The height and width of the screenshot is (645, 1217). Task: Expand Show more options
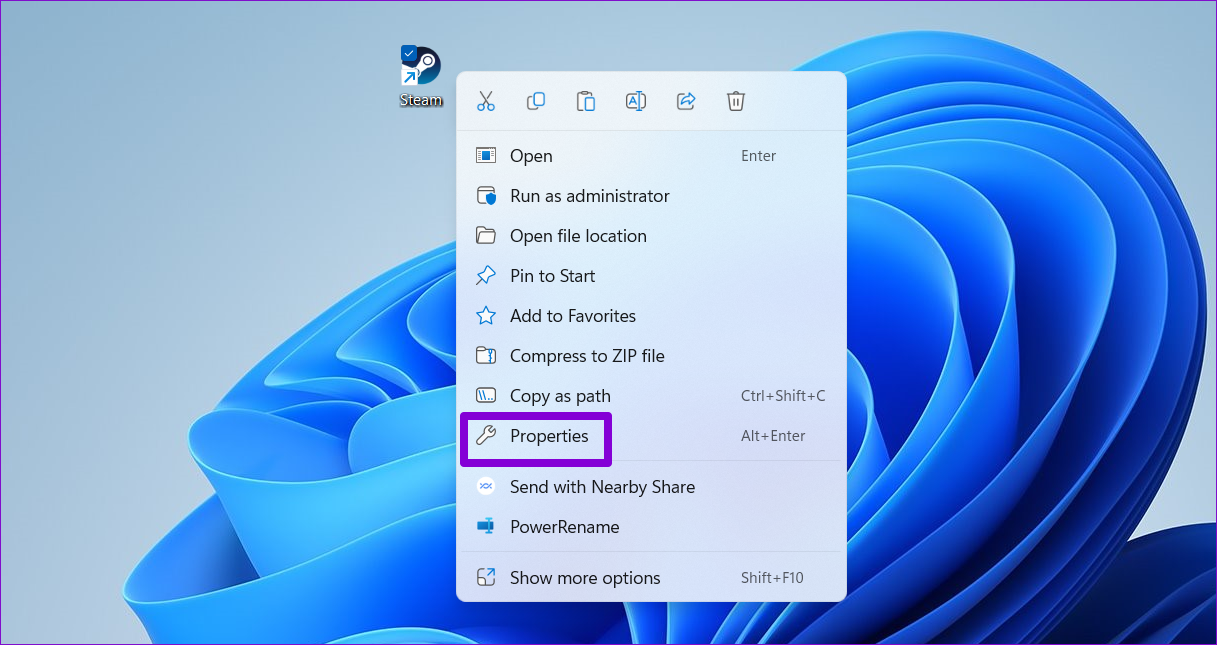pos(584,578)
